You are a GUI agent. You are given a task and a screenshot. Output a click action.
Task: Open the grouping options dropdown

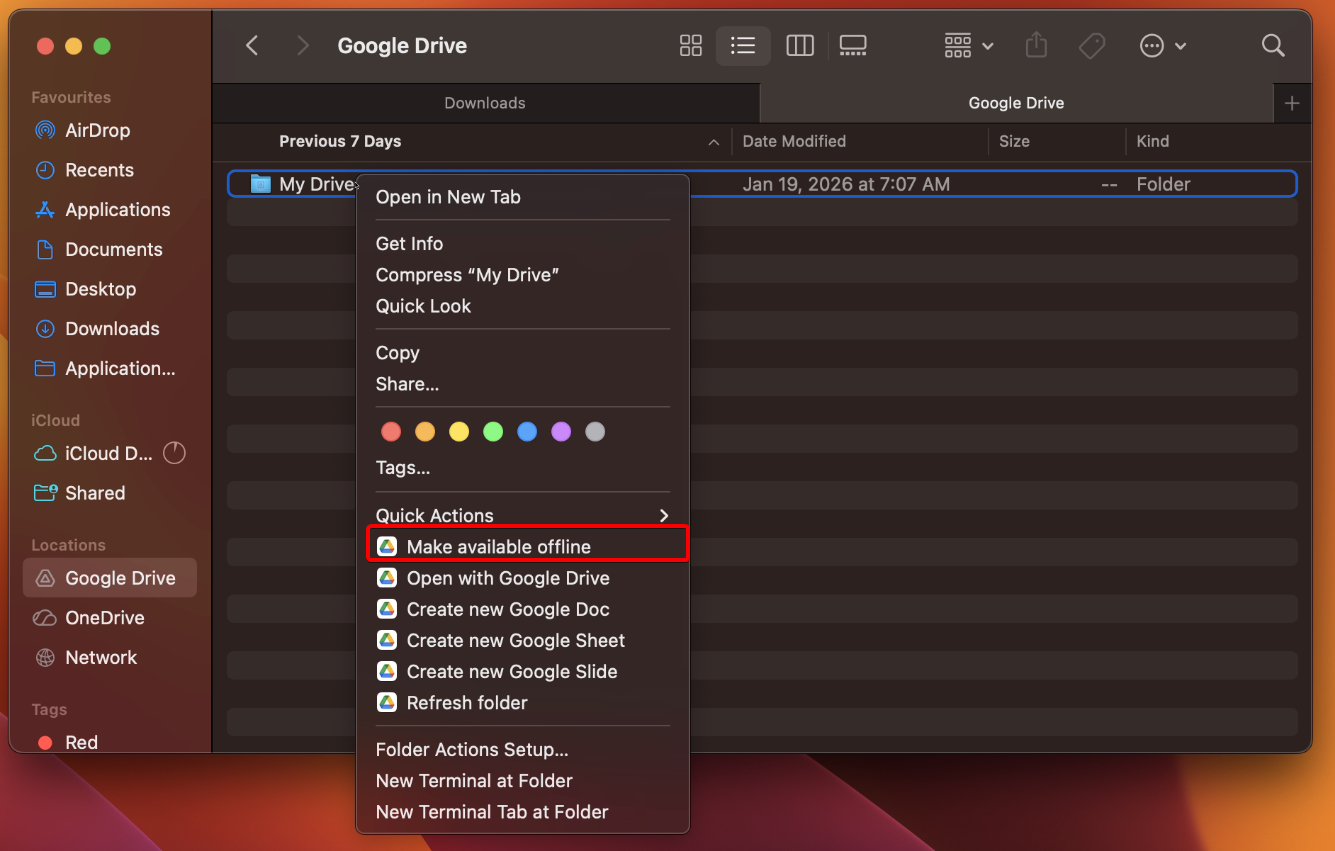[967, 45]
